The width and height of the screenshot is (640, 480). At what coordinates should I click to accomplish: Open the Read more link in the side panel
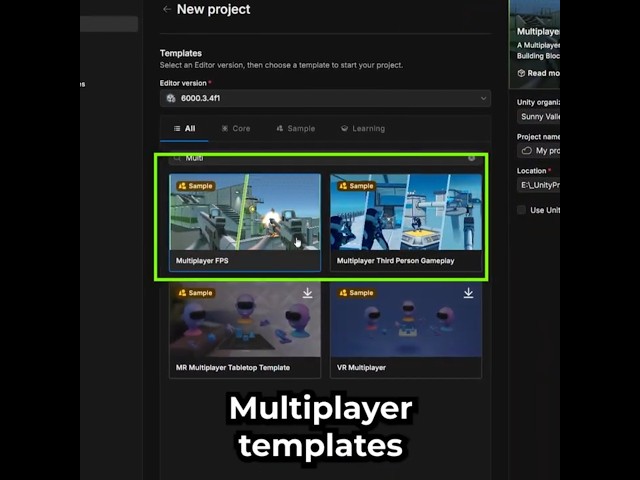click(x=539, y=73)
